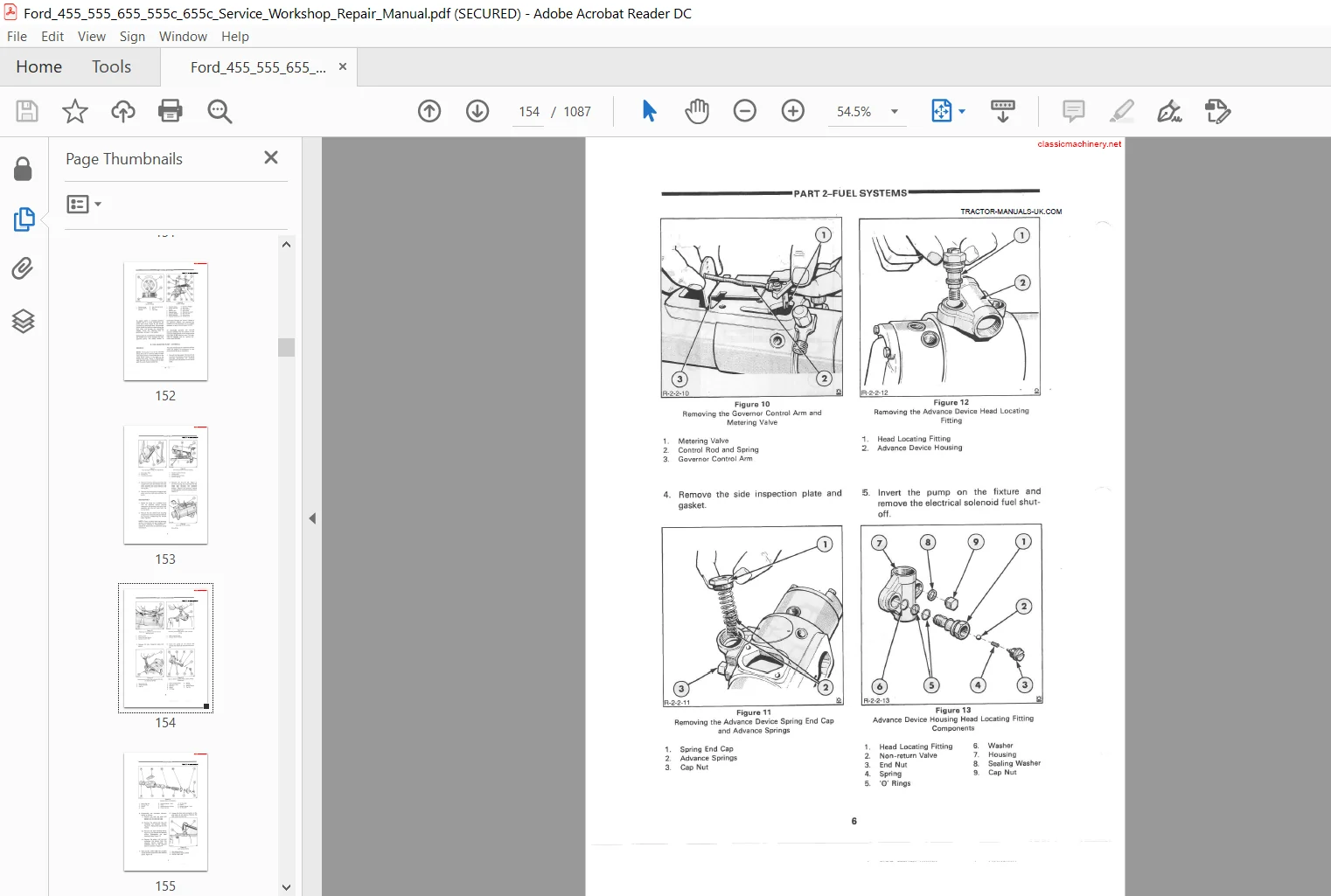Screen dimensions: 1331x896
Task: Click the 'Figure 12' caption
Action: pos(951,403)
